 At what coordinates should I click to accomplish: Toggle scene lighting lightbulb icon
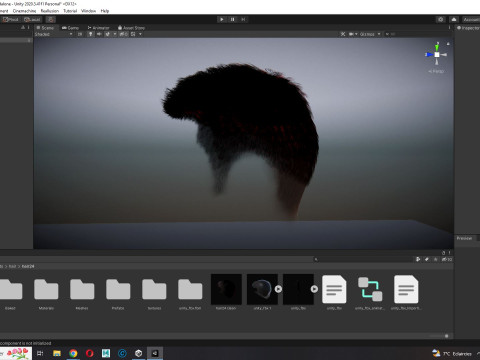pyautogui.click(x=90, y=34)
